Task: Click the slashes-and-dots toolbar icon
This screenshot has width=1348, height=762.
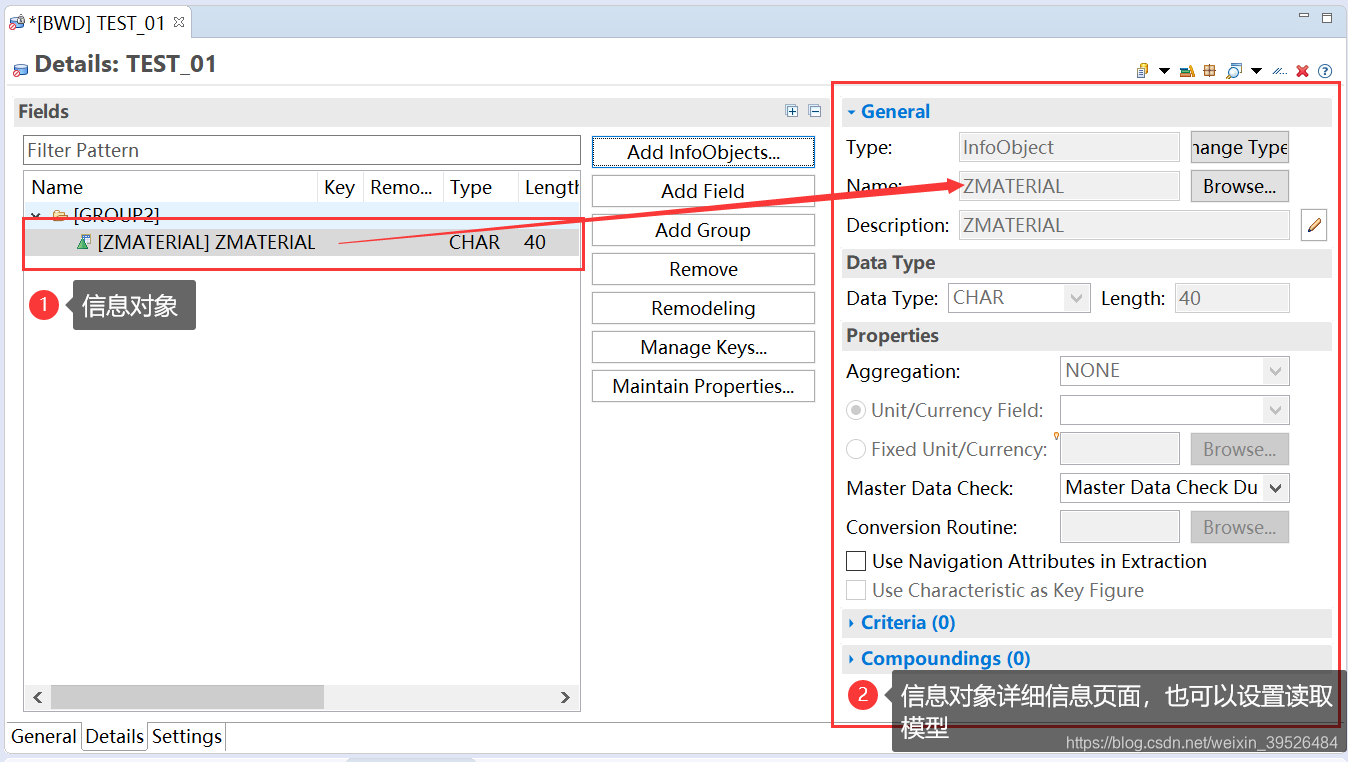Action: pos(1279,71)
